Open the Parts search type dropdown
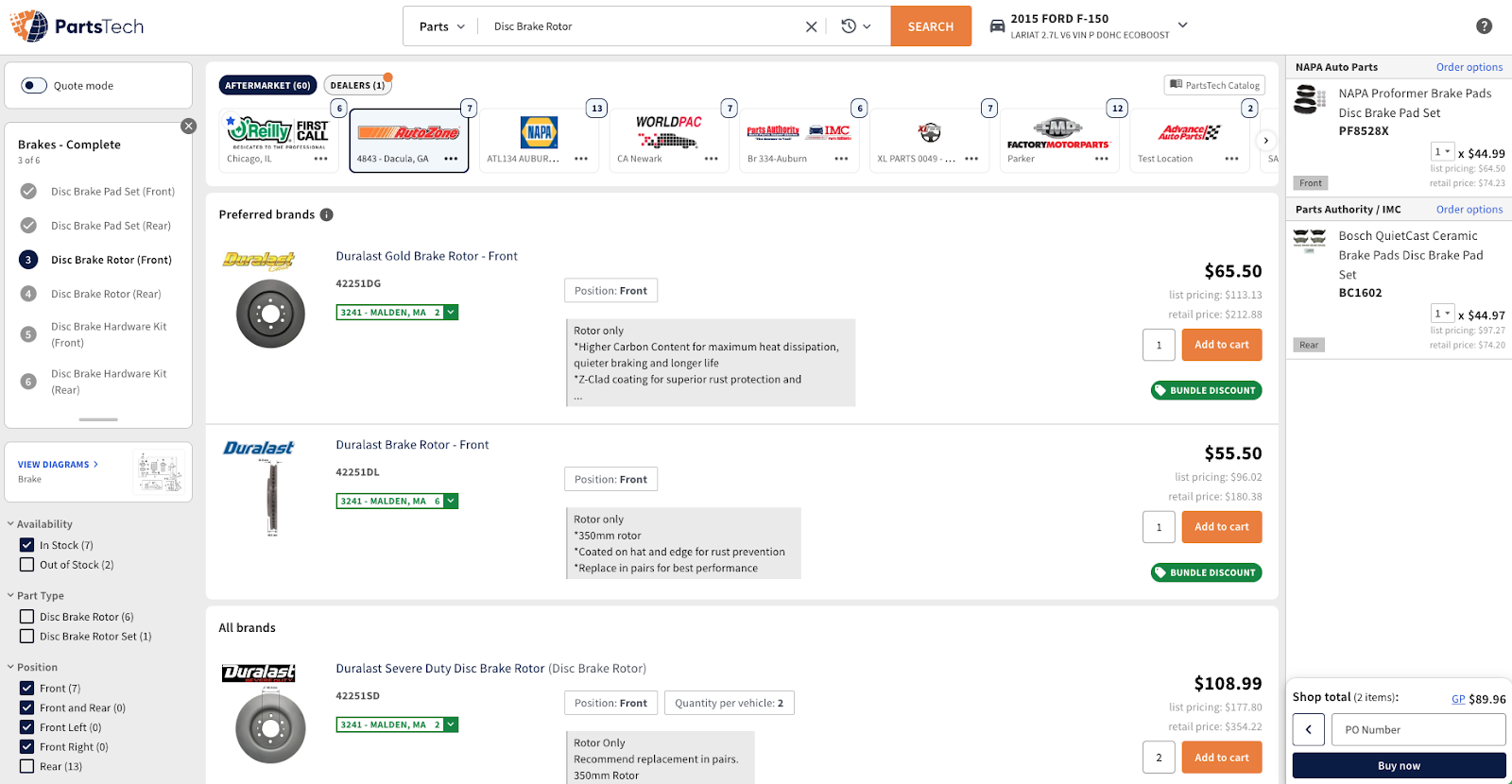The image size is (1512, 784). coord(441,26)
